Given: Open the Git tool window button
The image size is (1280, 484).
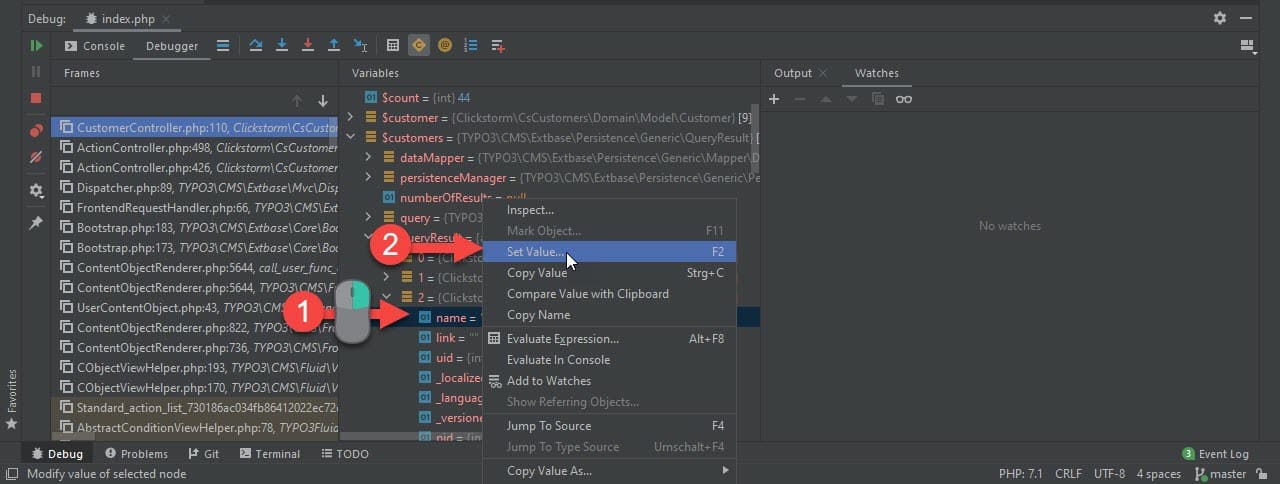Looking at the screenshot, I should (x=203, y=454).
